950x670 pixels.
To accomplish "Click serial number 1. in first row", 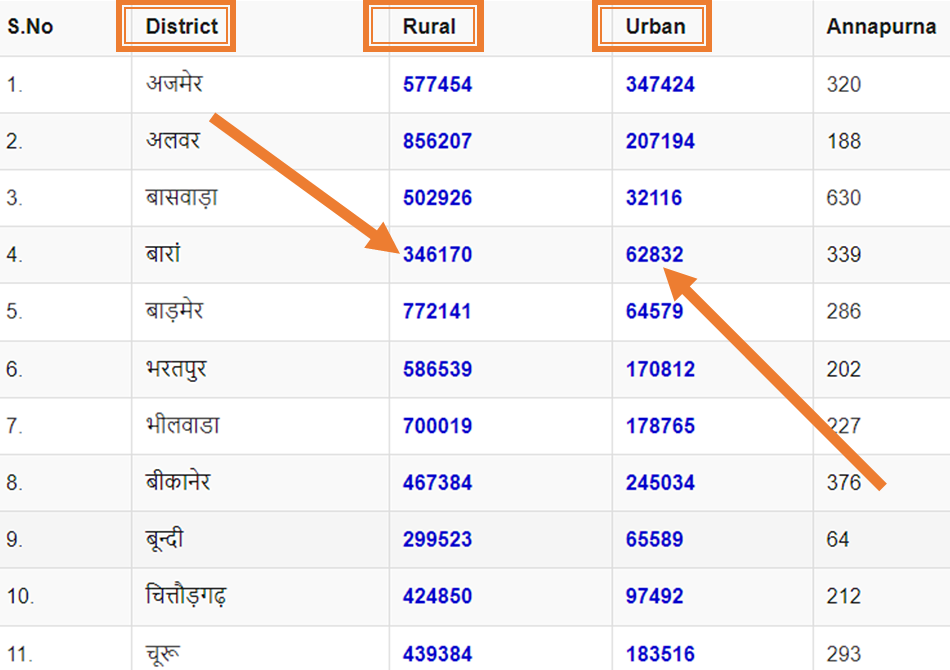I will point(15,84).
